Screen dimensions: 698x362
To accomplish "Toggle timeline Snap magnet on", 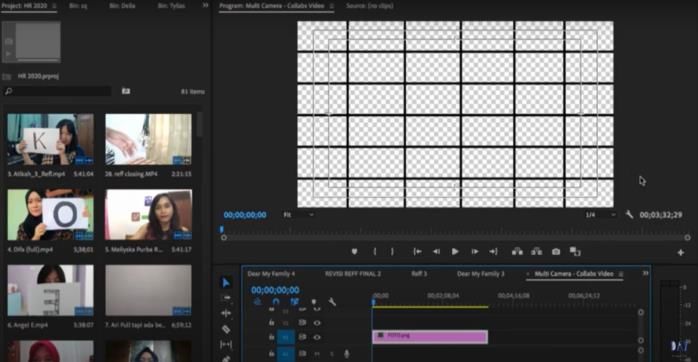I will tap(276, 302).
